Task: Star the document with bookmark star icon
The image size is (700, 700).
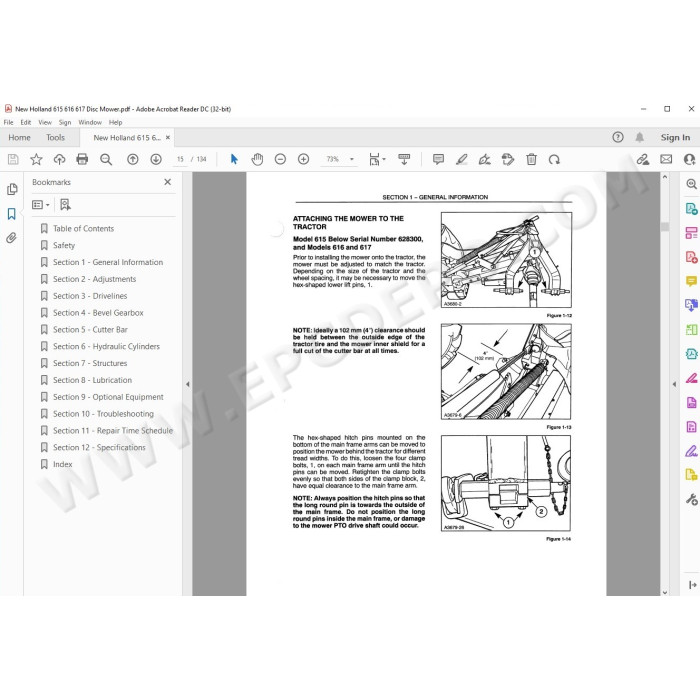Action: (36, 159)
